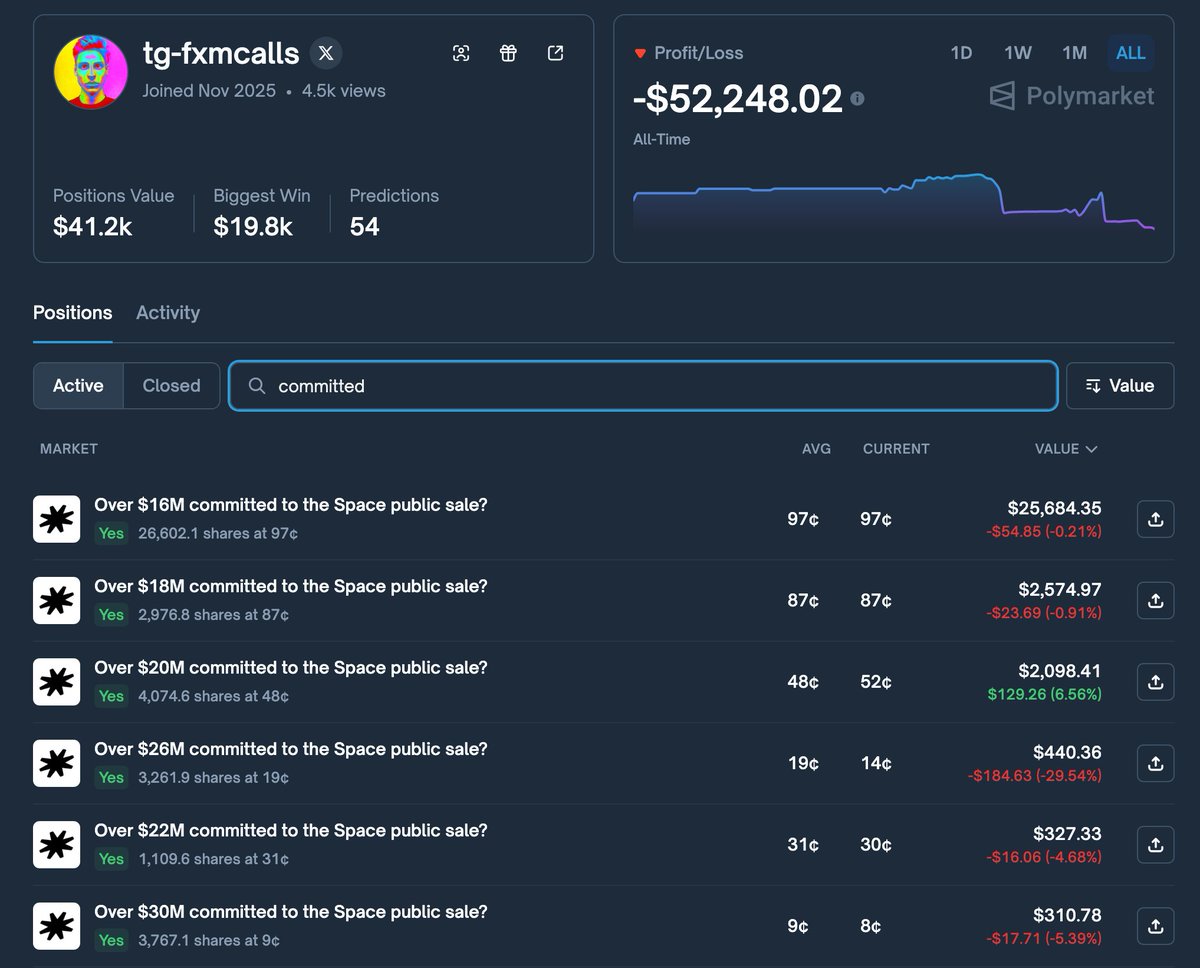
Task: Click market icon of Over $22M row
Action: pos(57,845)
